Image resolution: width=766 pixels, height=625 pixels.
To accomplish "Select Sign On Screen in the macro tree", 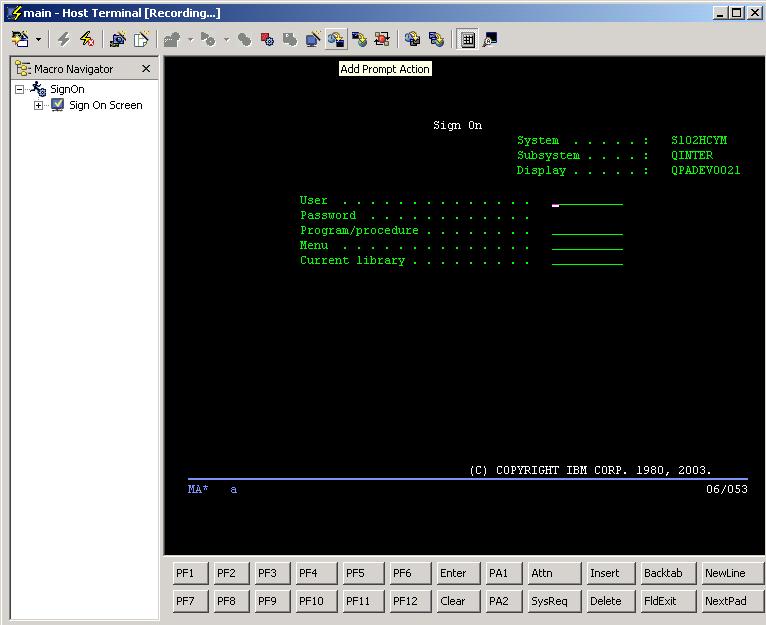I will pos(106,105).
